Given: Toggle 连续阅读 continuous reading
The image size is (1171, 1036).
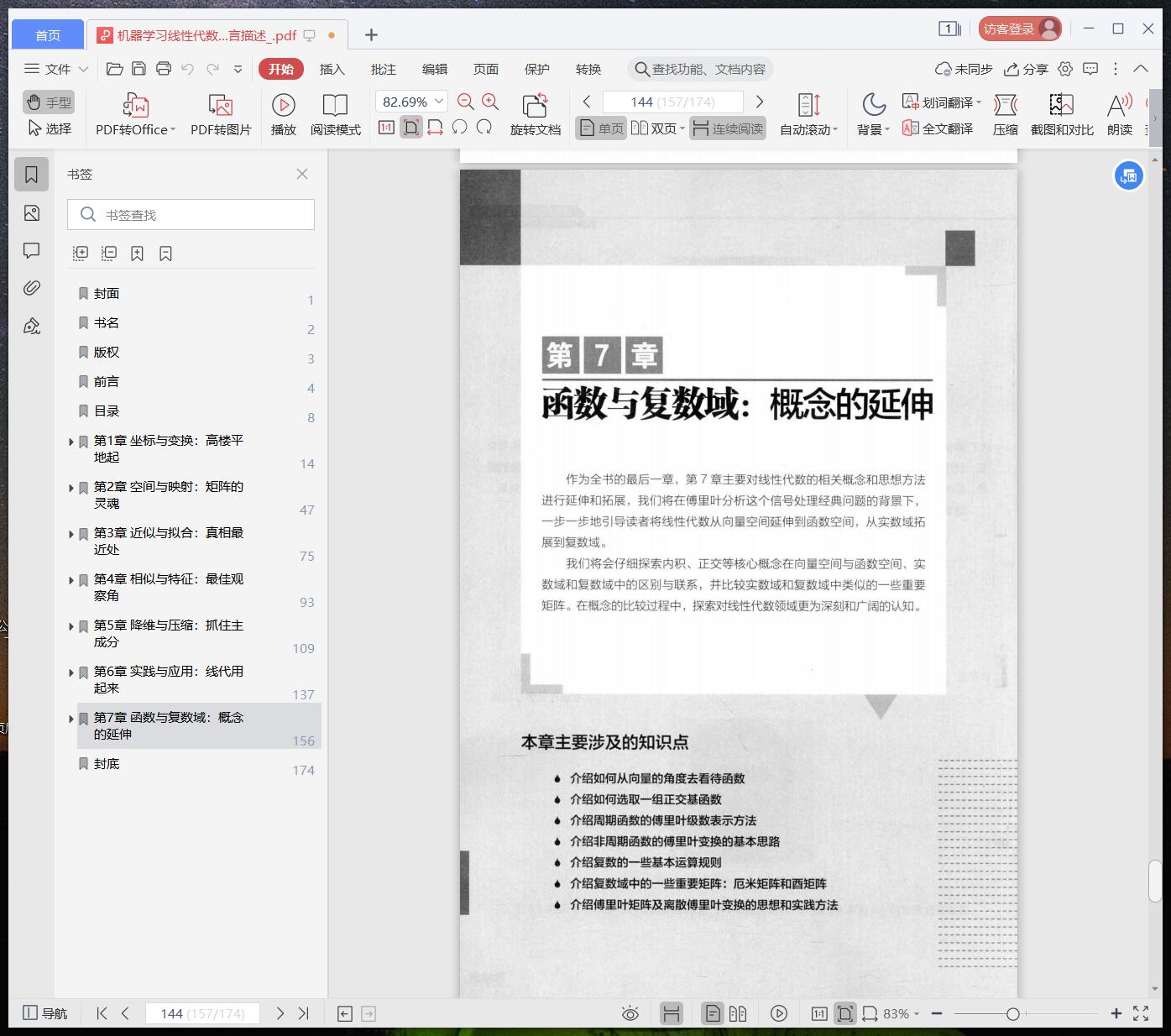Looking at the screenshot, I should pos(728,128).
